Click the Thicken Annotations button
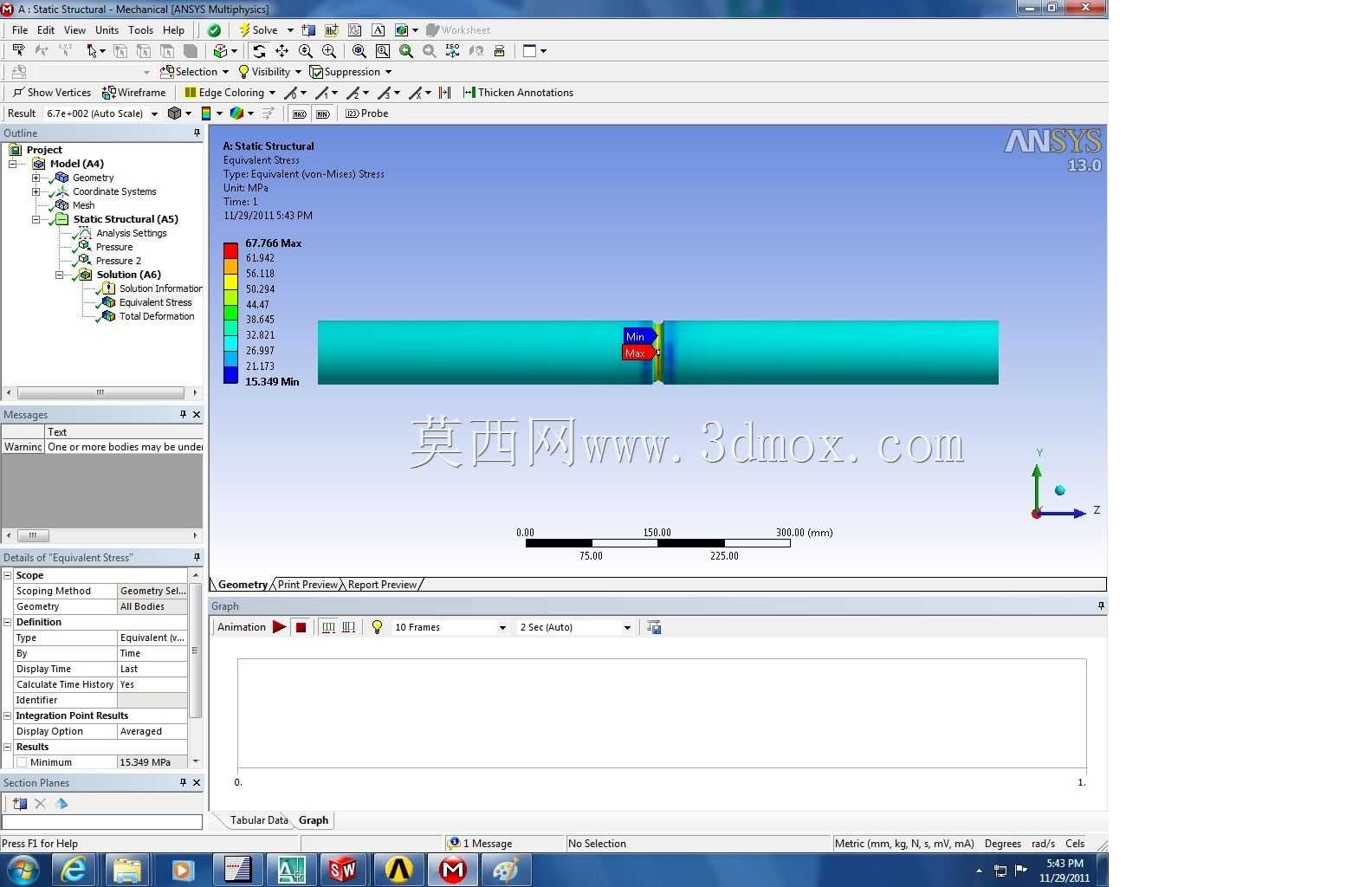 (518, 93)
